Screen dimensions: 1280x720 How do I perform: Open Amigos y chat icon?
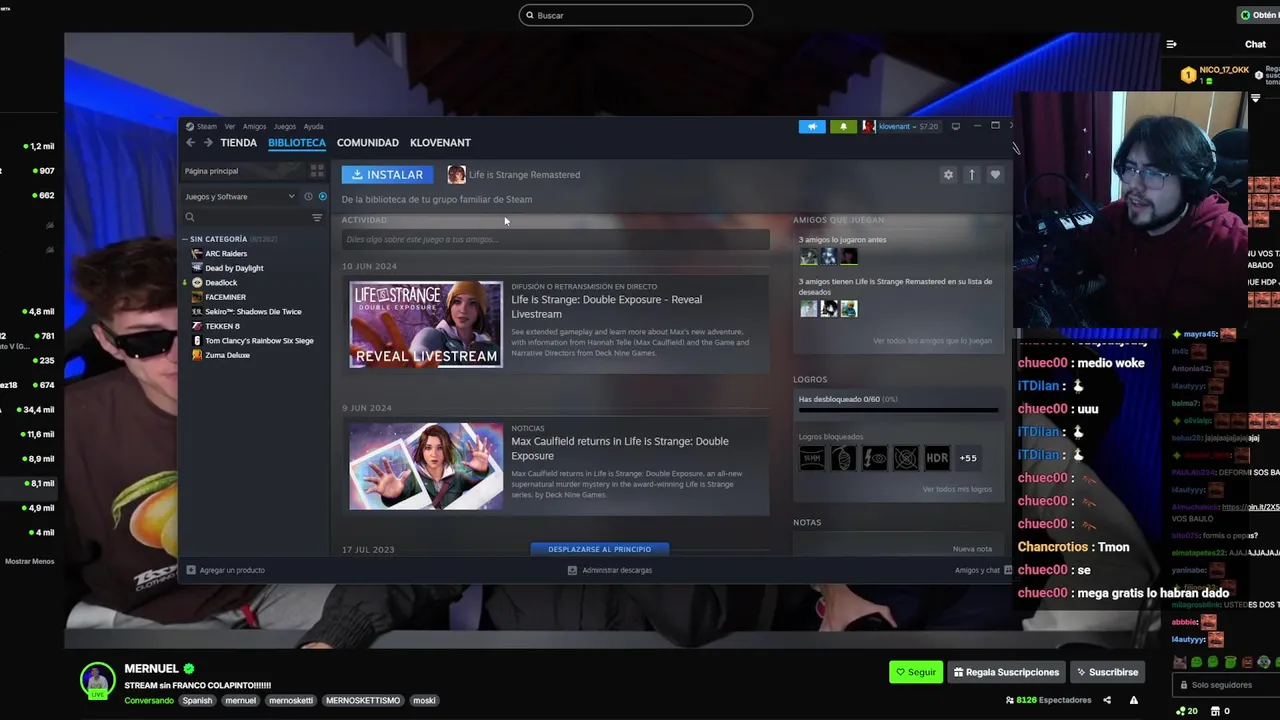click(x=1007, y=570)
